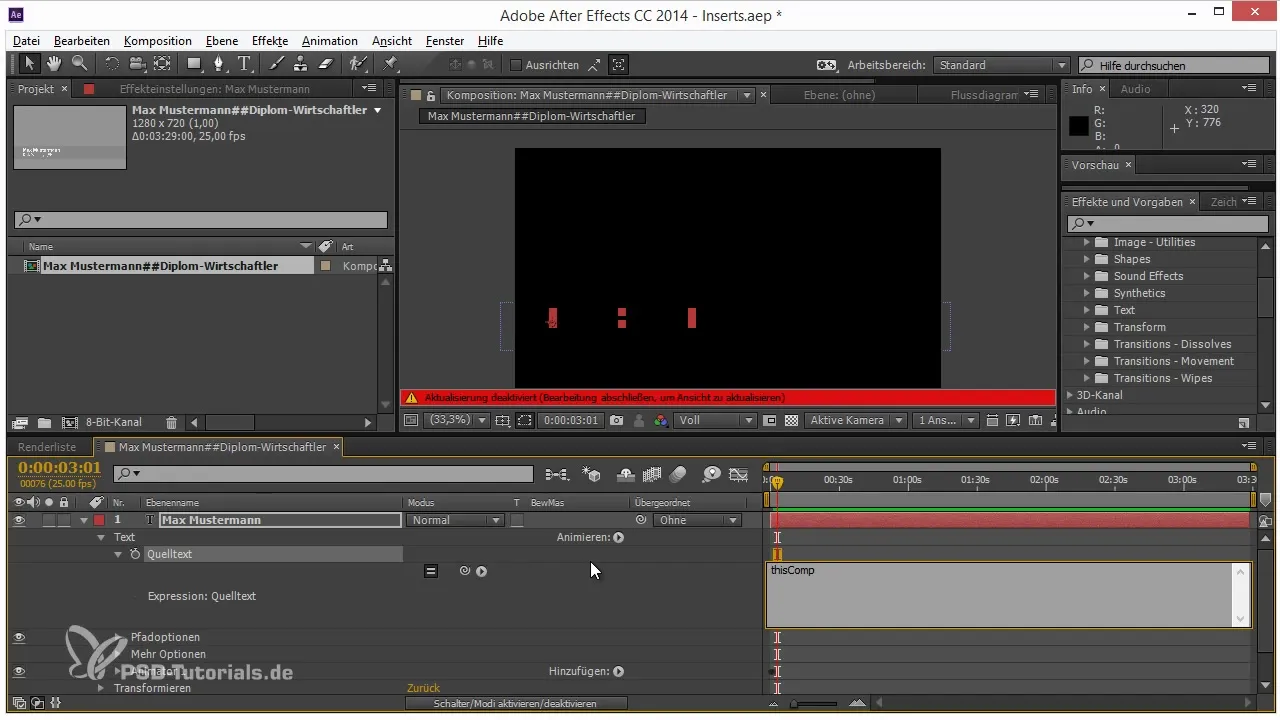
Task: Click the snapshot camera icon in viewer
Action: pyautogui.click(x=617, y=421)
